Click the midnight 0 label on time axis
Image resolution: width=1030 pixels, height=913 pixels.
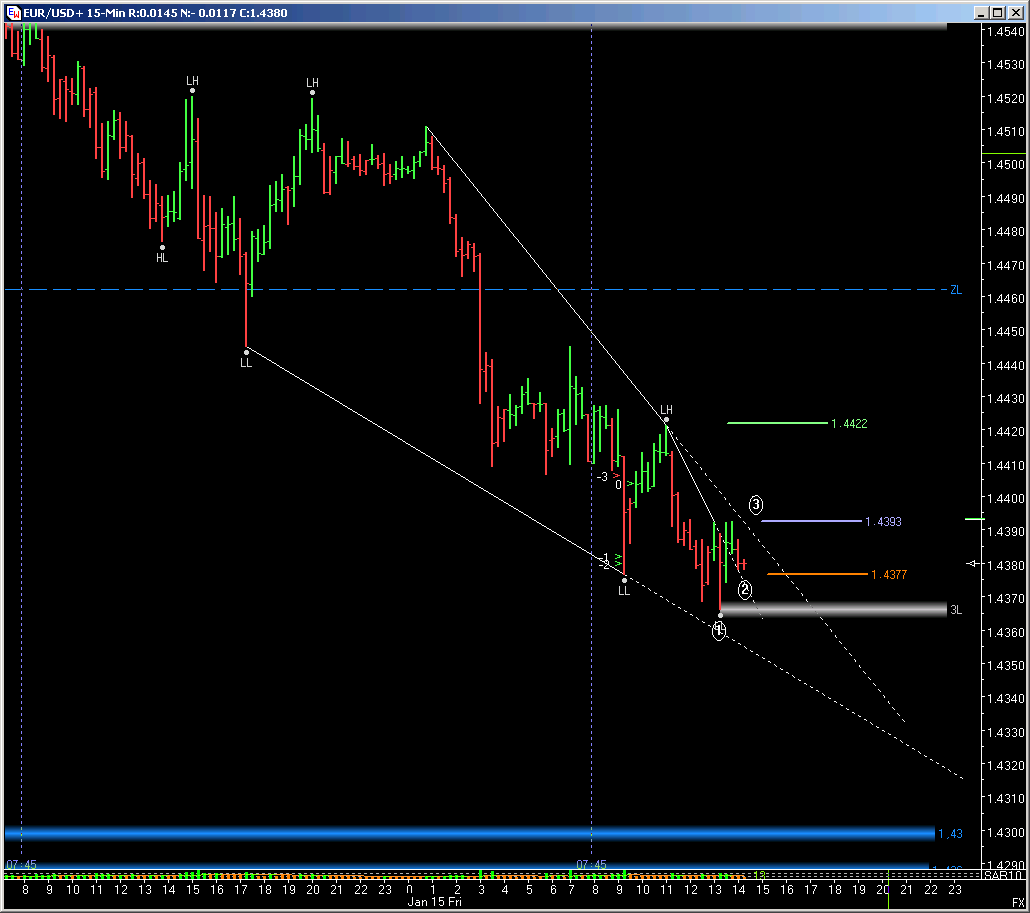tap(410, 889)
